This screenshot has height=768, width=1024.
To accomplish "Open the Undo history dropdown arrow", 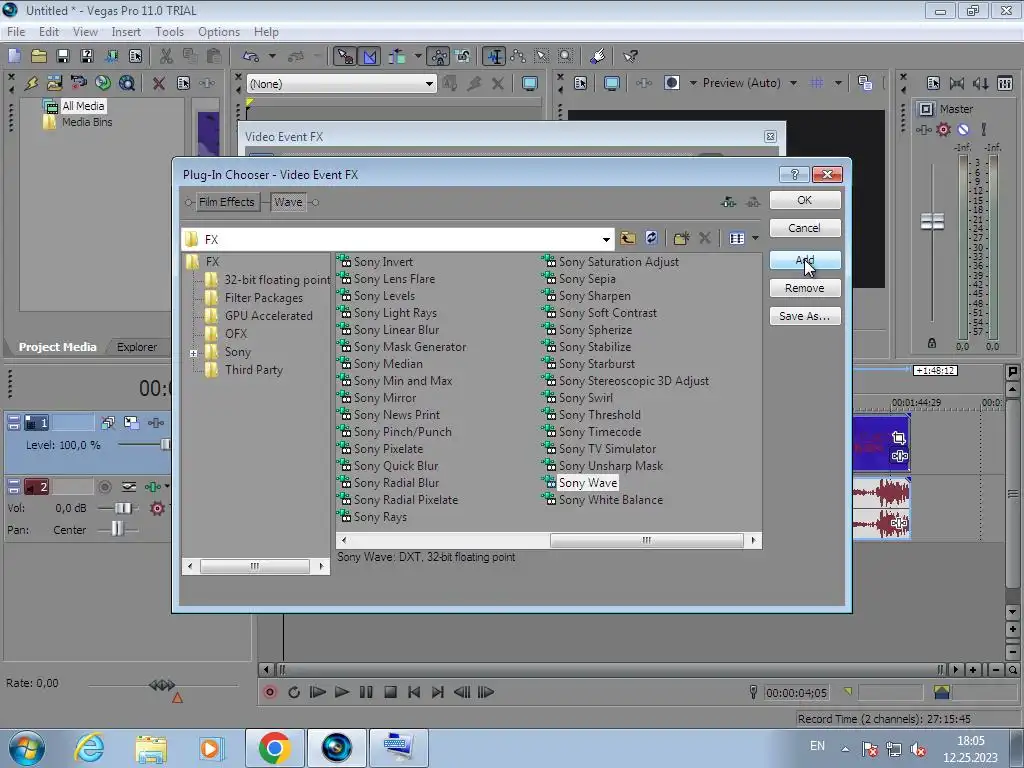I will point(272,56).
